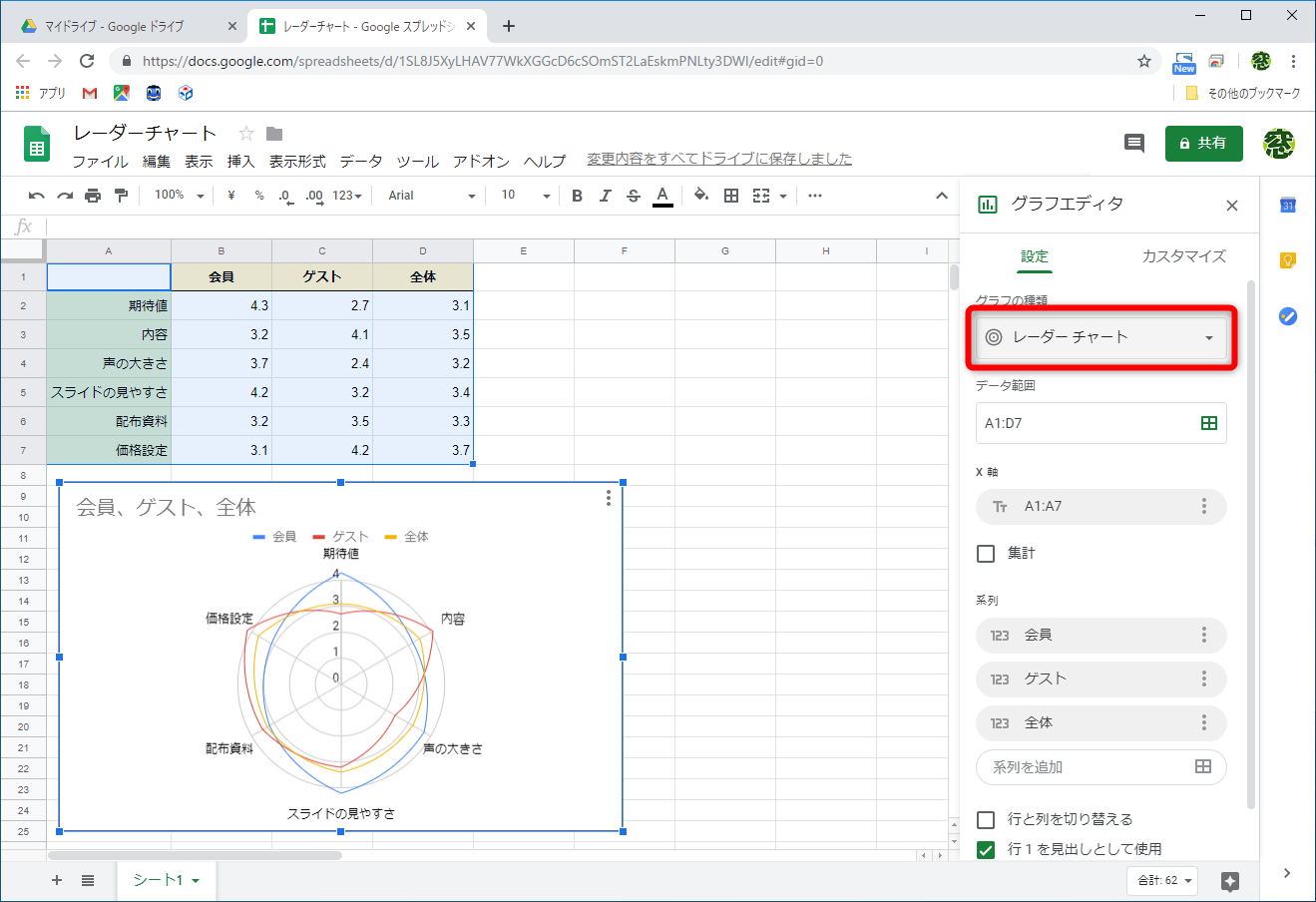The image size is (1316, 902).
Task: Check 行と列を切り替える option
Action: (986, 819)
